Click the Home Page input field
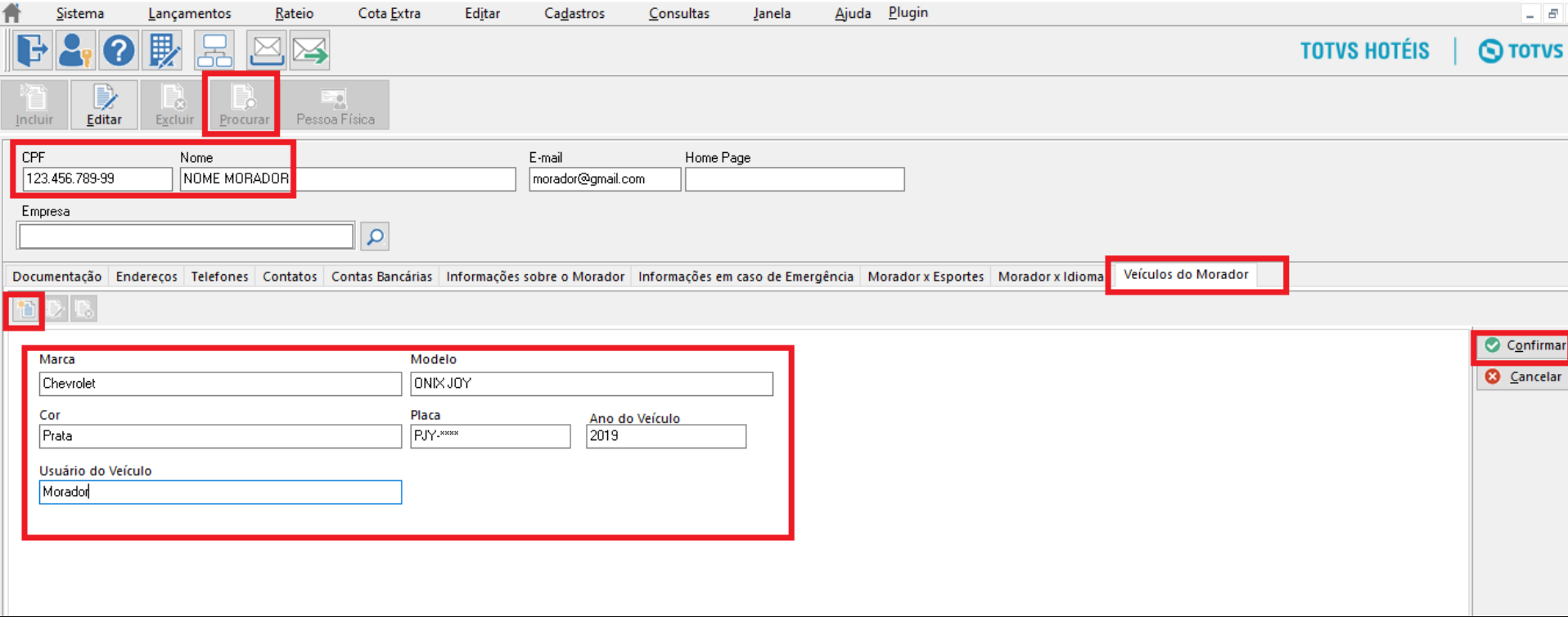Screen dimensions: 1568x617 point(795,179)
